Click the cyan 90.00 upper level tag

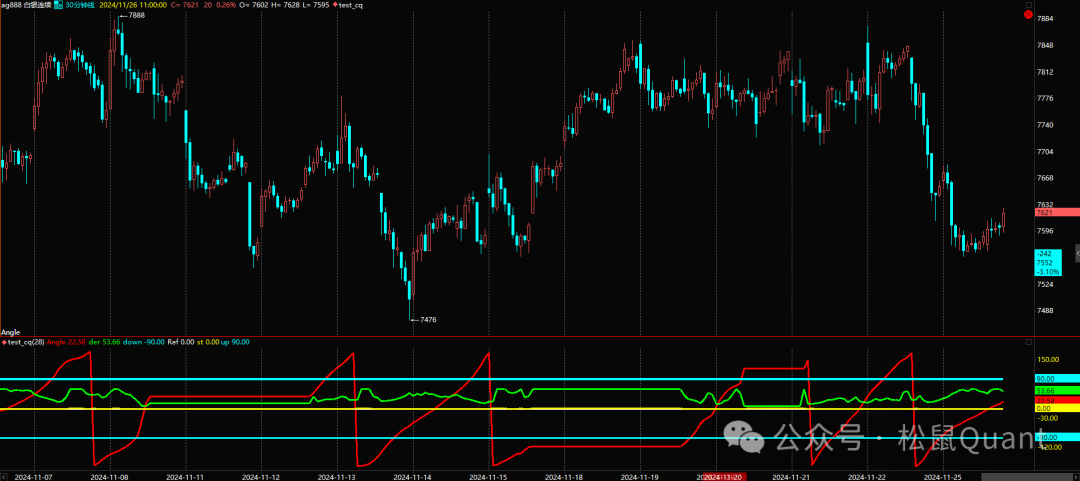coord(1054,380)
